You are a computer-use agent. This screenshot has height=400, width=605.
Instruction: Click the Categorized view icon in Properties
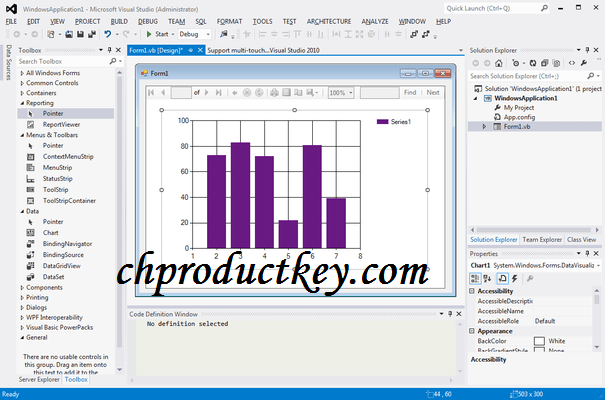point(475,278)
